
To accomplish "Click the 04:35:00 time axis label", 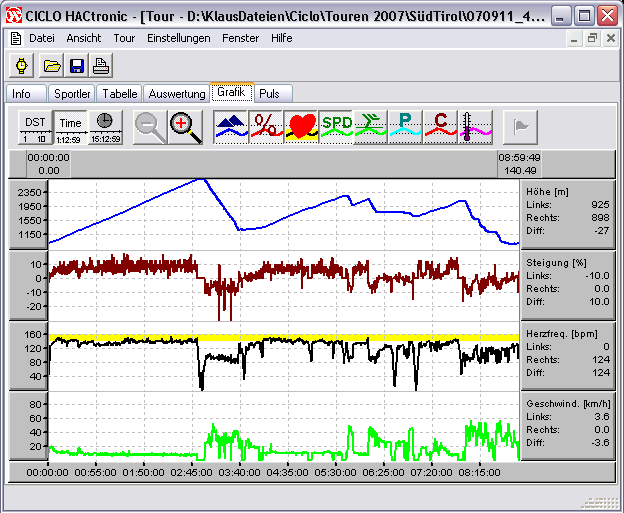I will pos(287,473).
